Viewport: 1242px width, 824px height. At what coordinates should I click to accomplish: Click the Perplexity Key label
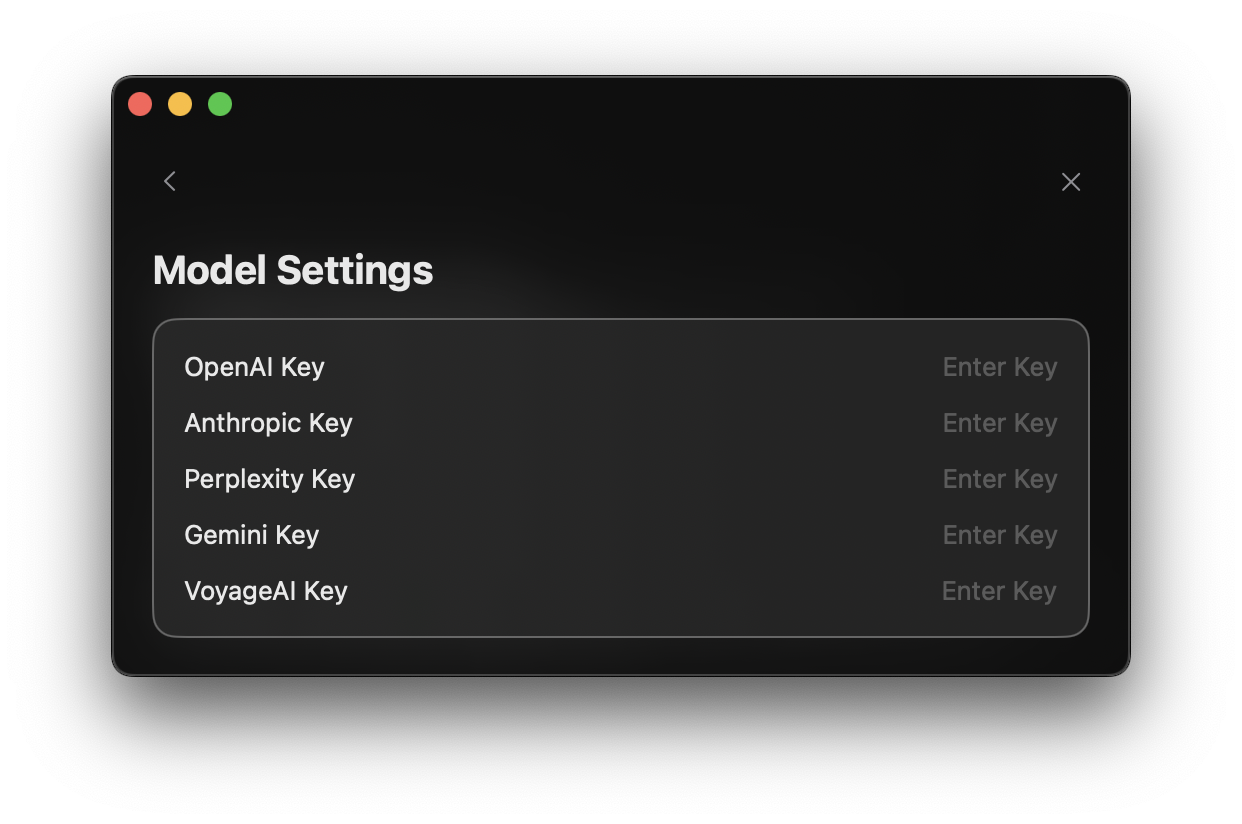click(269, 479)
